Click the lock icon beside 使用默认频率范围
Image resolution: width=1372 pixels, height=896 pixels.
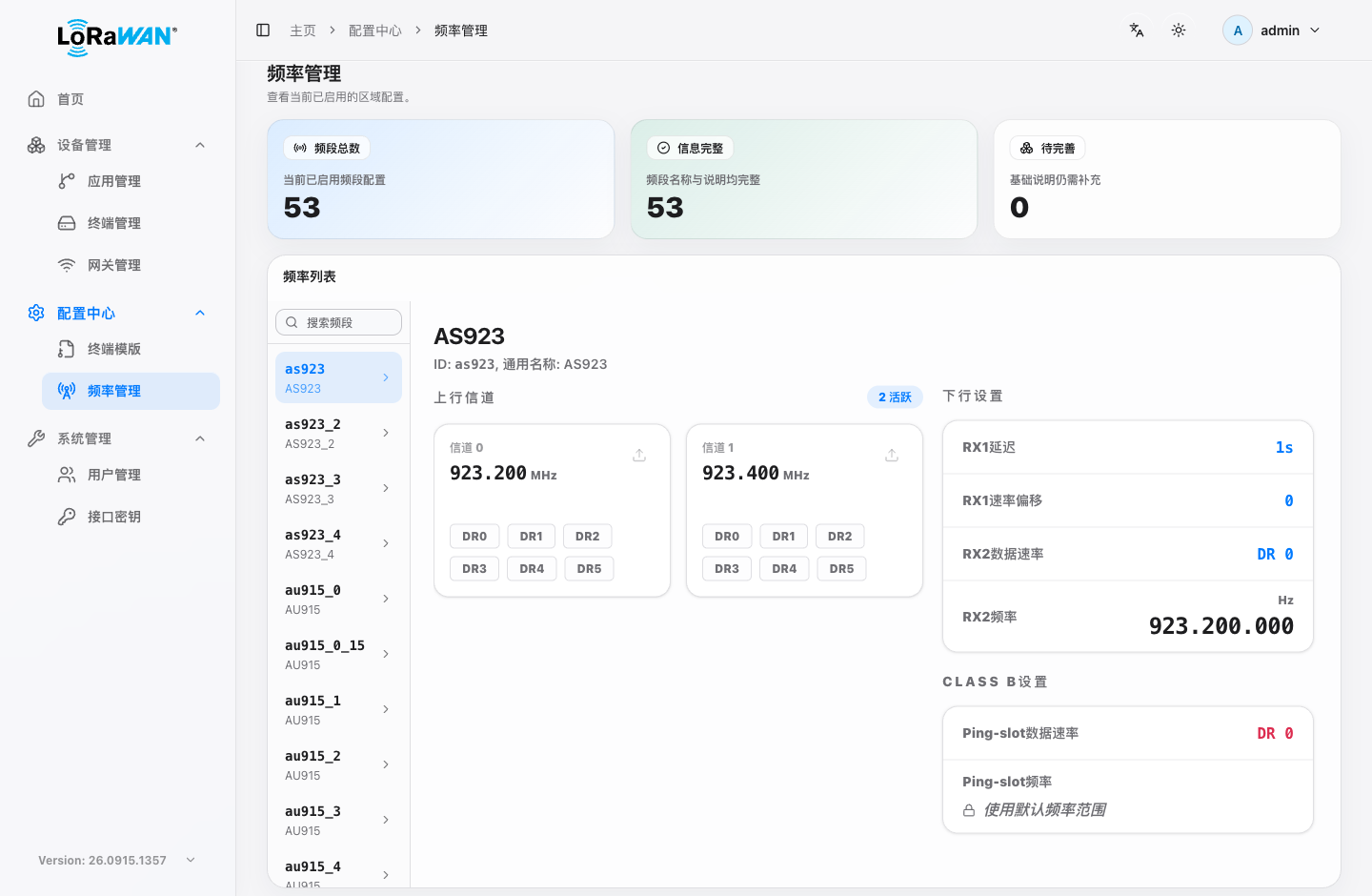(x=969, y=810)
